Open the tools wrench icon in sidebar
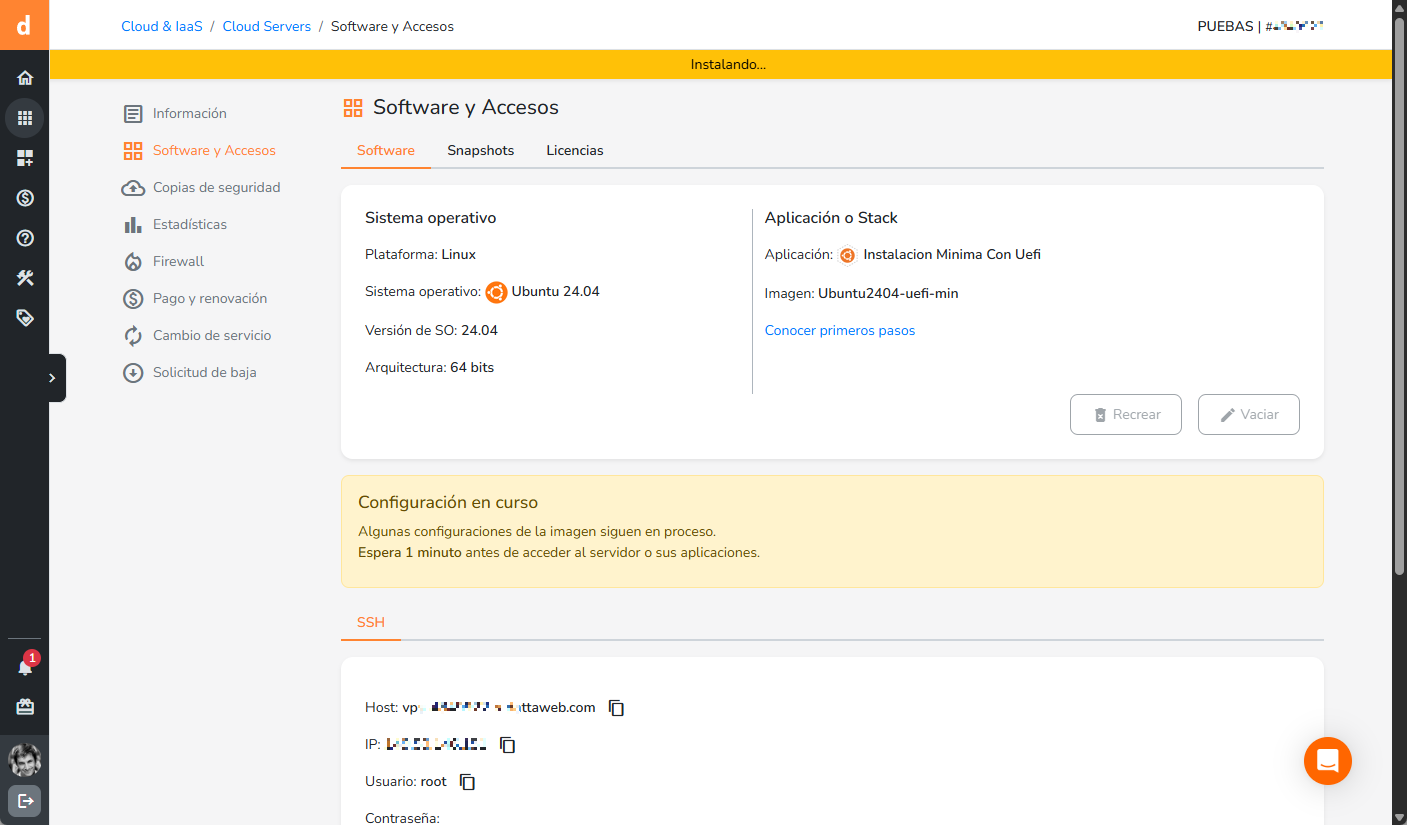Screen dimensions: 1407x825 (25, 278)
